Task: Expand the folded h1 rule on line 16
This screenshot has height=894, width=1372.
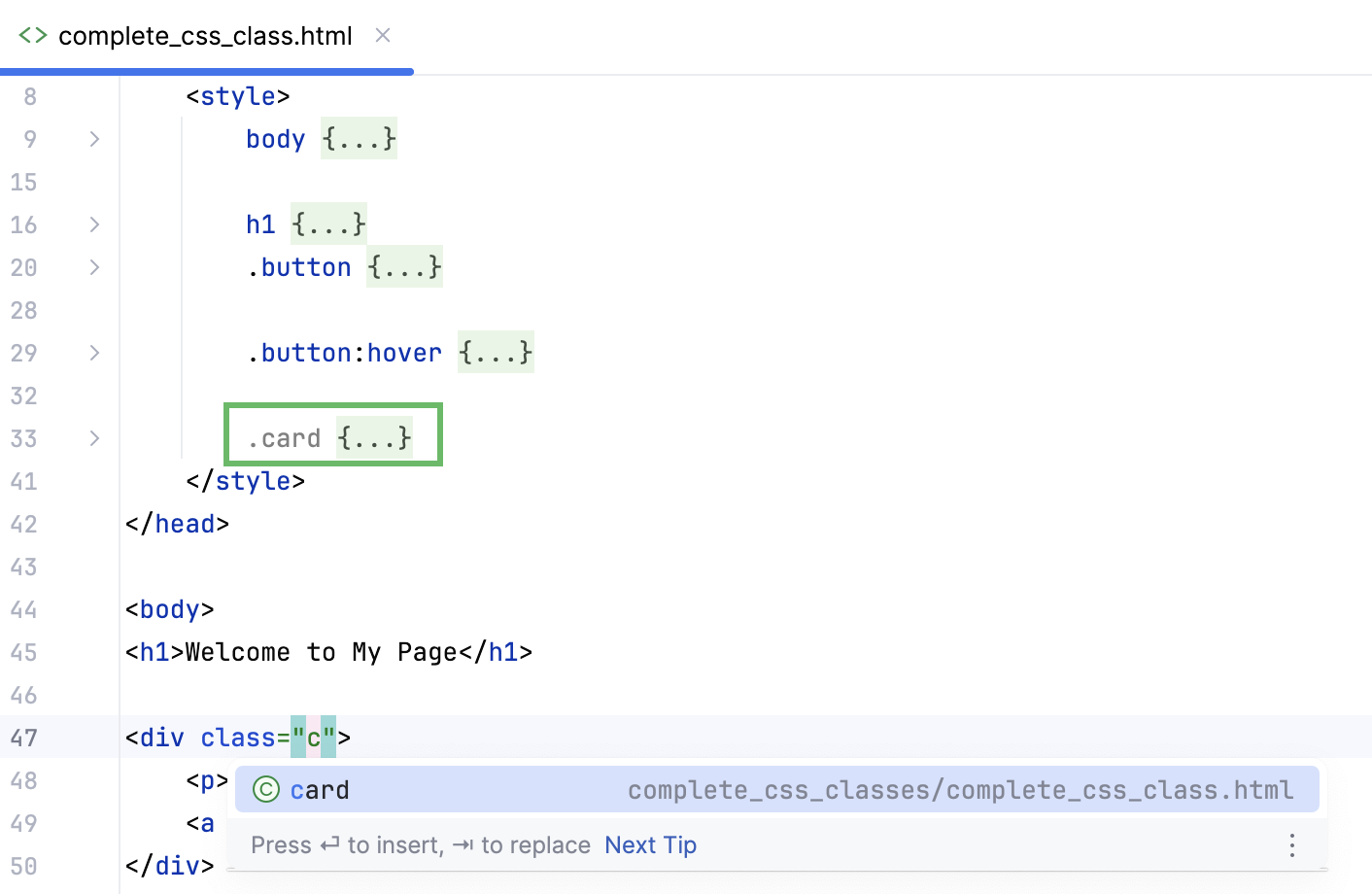Action: (x=93, y=224)
